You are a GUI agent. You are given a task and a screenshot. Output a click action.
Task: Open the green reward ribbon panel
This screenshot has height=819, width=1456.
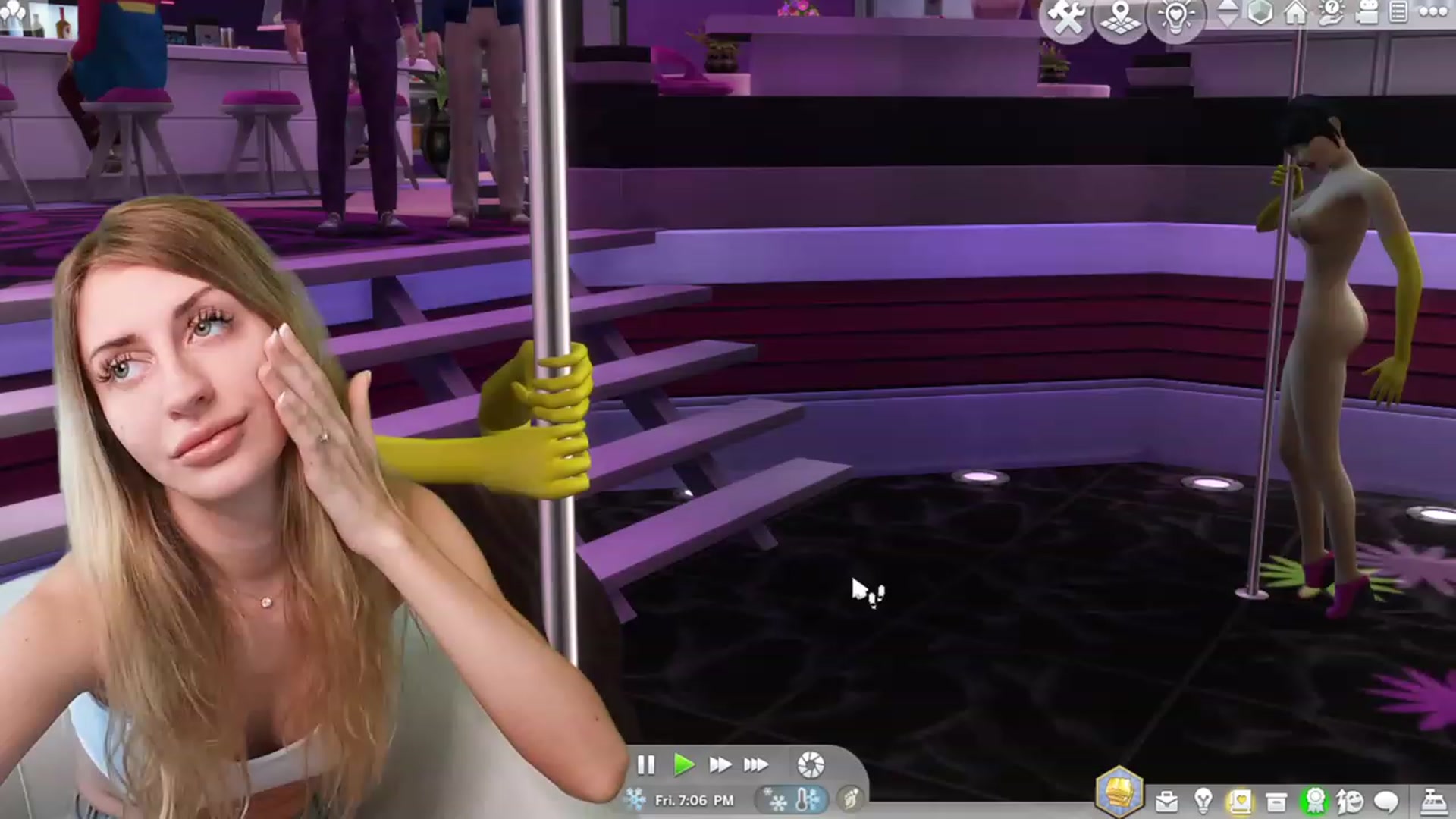pyautogui.click(x=1314, y=801)
